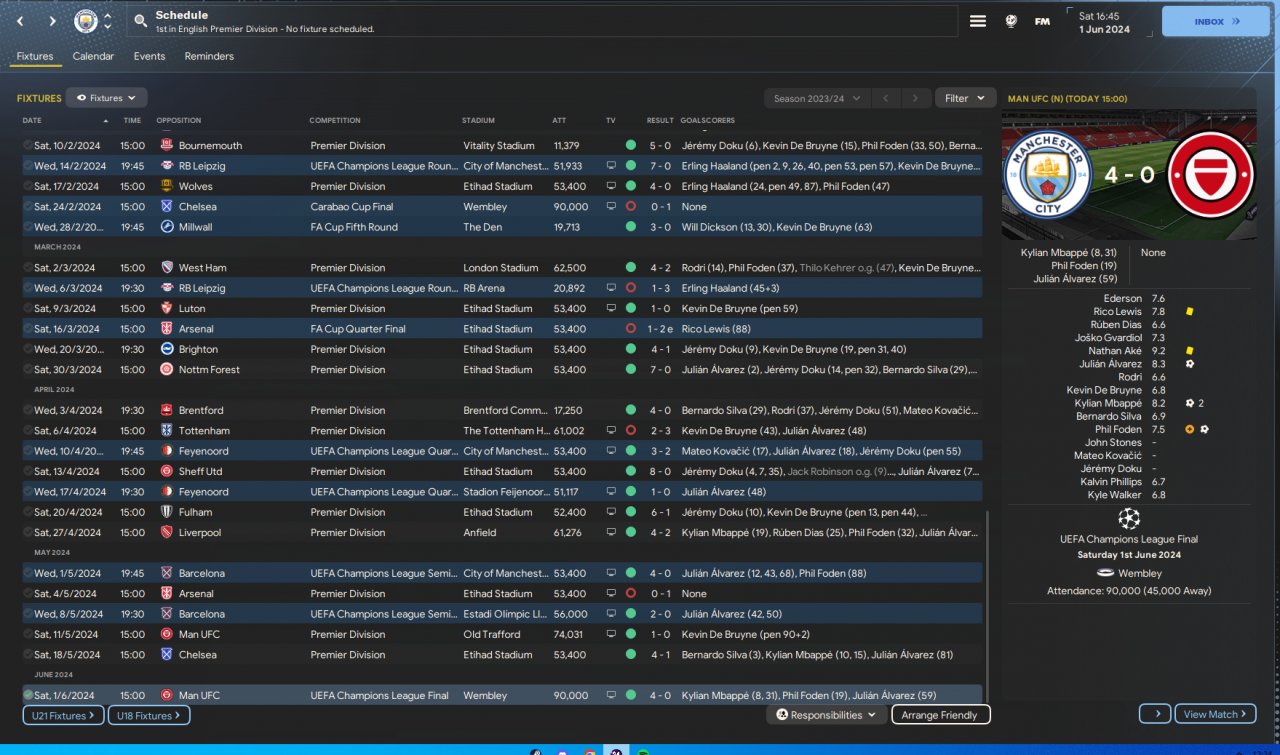The image size is (1280, 755).
Task: Open the Fixtures view dropdown with eye icon
Action: pyautogui.click(x=107, y=98)
